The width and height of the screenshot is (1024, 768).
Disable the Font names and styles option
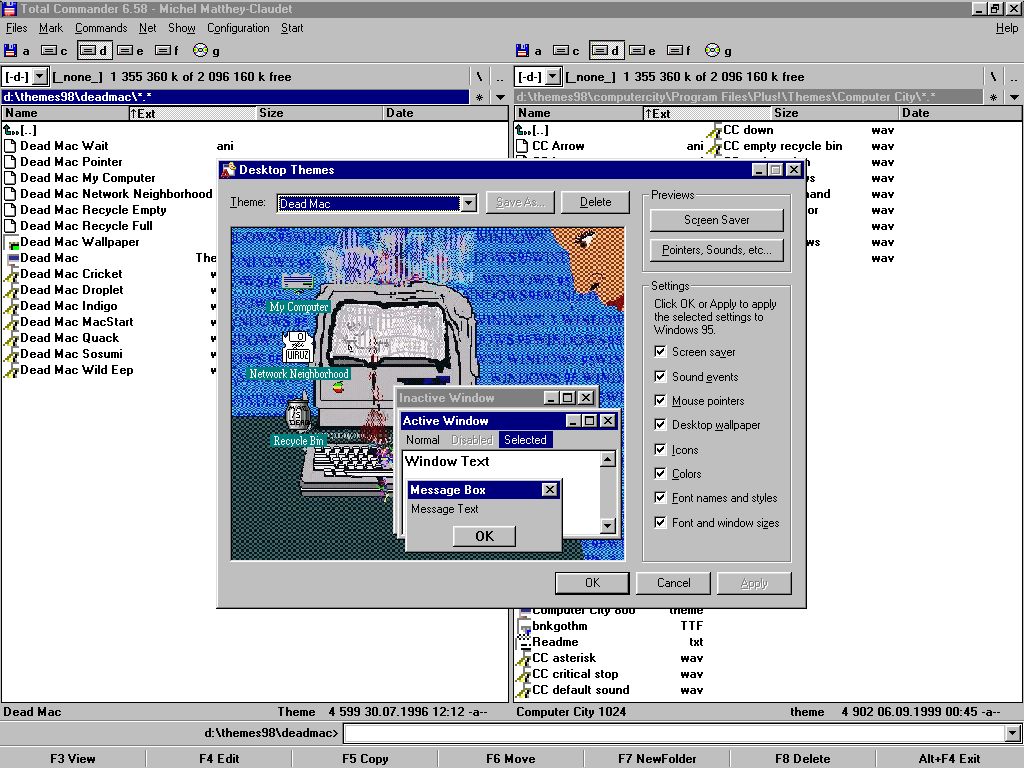tap(660, 498)
